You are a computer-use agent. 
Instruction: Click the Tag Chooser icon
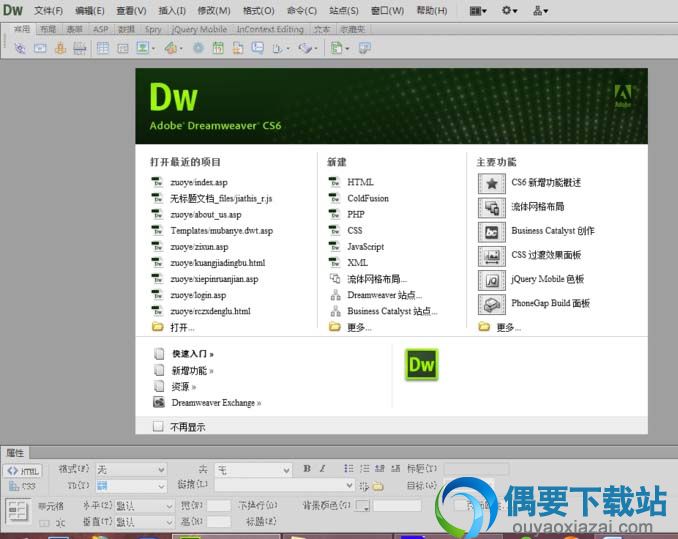click(365, 48)
